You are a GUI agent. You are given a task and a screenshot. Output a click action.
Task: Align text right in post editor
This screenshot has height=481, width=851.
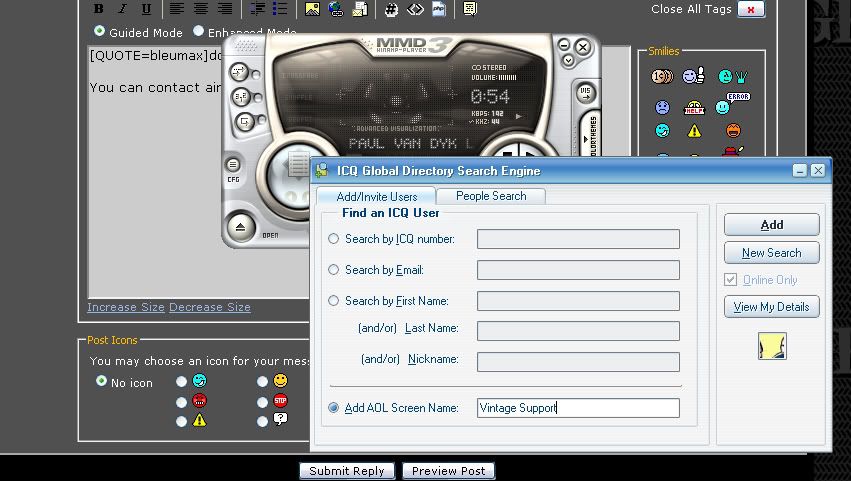tap(225, 9)
